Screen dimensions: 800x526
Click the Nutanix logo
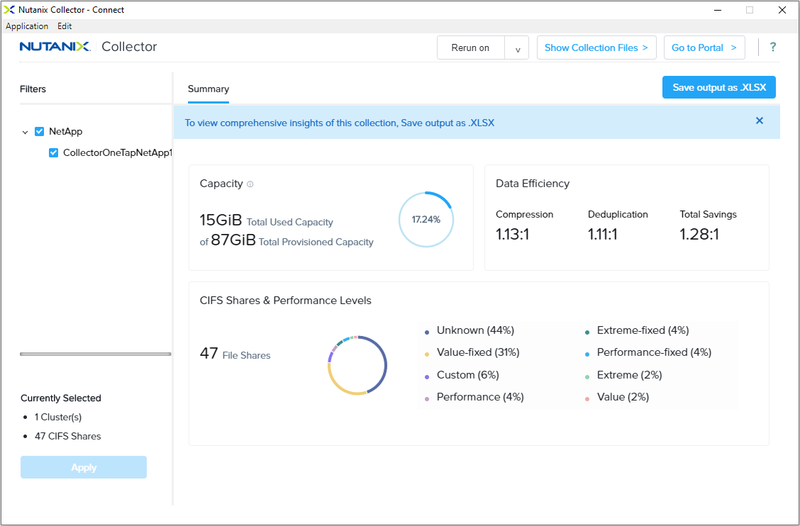click(x=55, y=46)
